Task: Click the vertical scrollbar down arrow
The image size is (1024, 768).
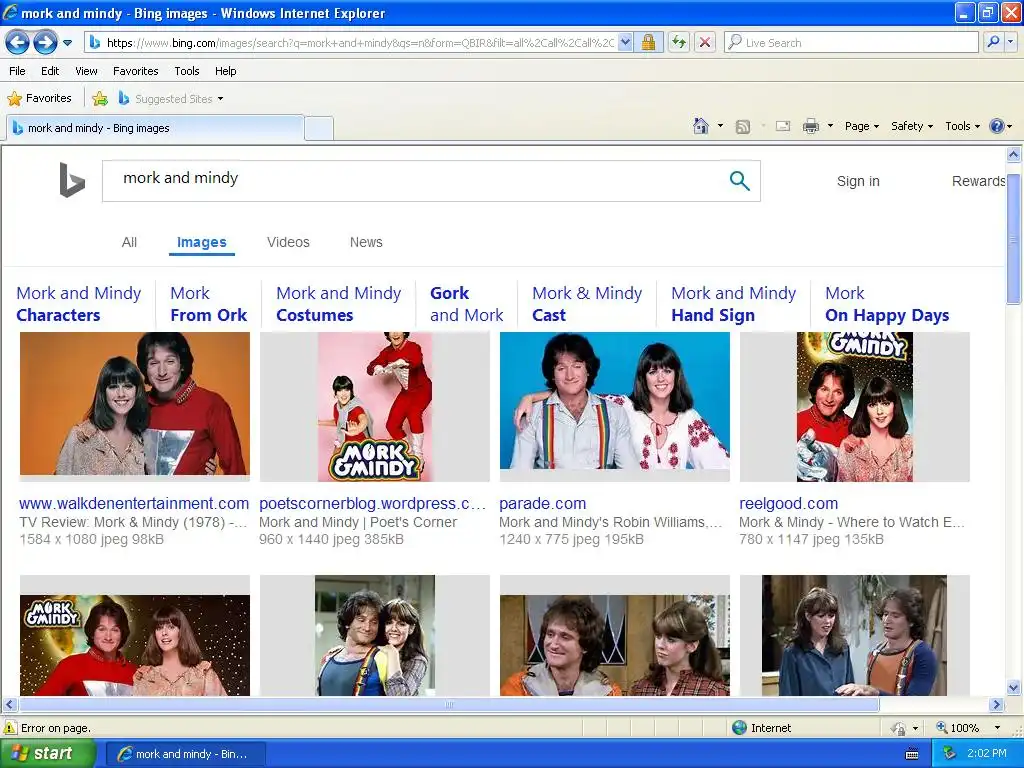Action: 1013,687
